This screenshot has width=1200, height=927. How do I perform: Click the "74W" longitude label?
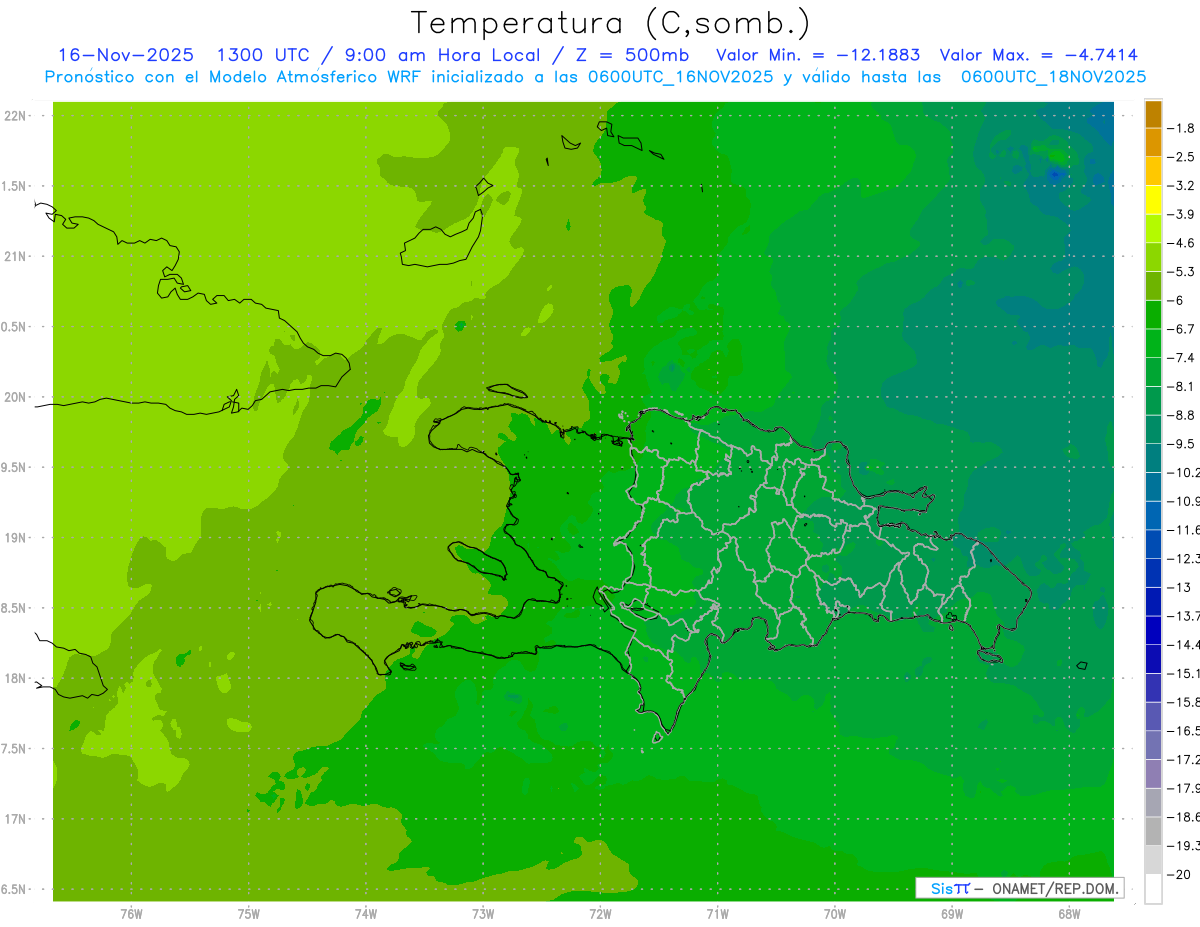[365, 914]
